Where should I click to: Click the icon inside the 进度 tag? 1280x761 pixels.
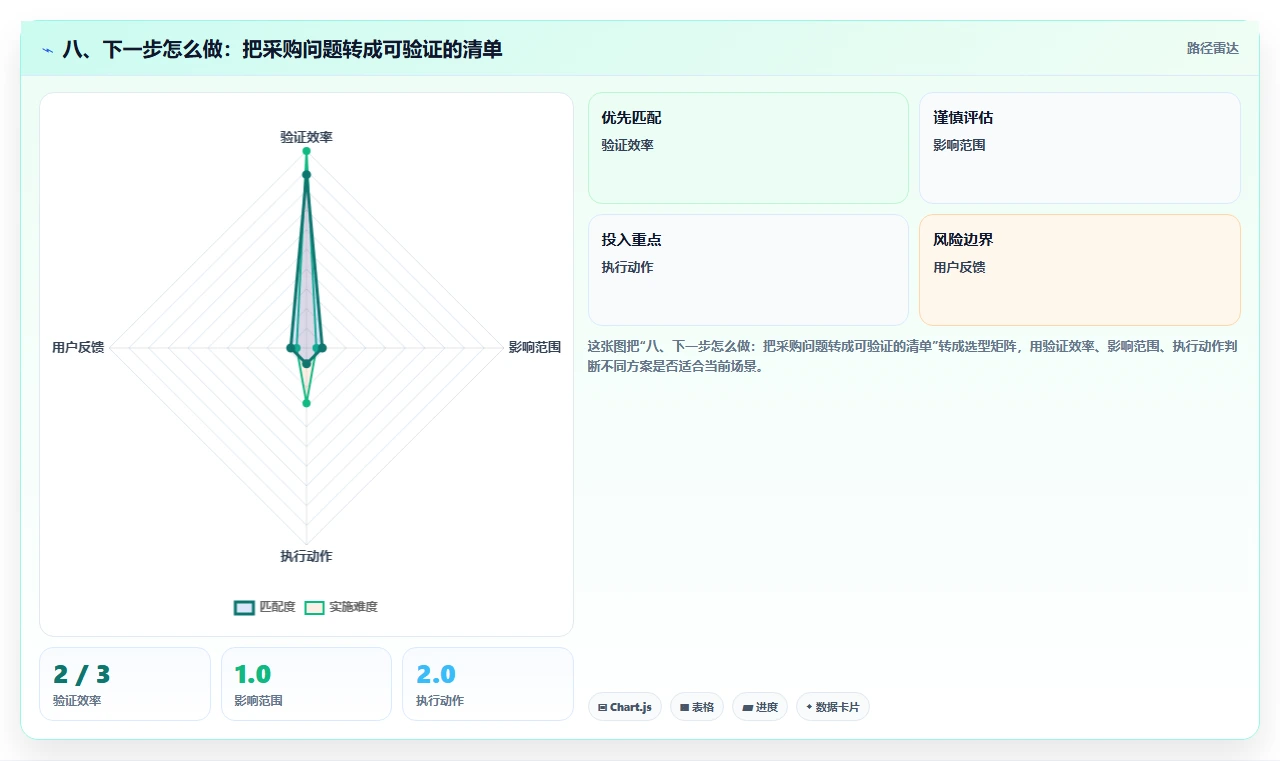click(x=747, y=707)
